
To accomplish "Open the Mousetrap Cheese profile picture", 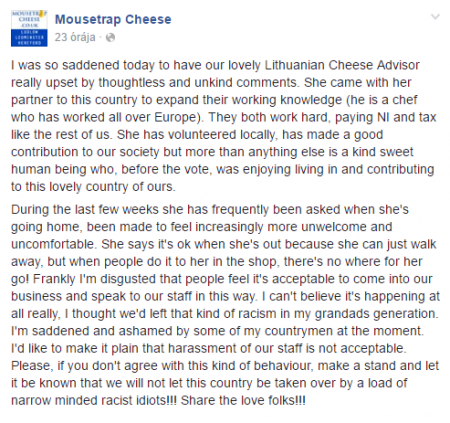I will click(x=29, y=28).
